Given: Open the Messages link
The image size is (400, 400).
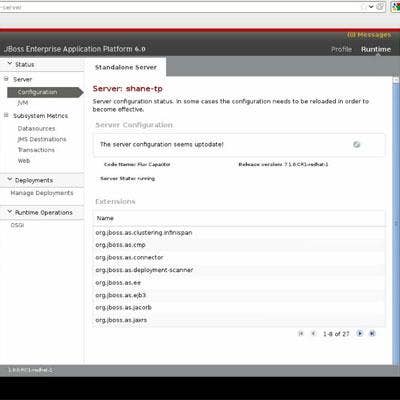Looking at the screenshot, I should pyautogui.click(x=369, y=35).
